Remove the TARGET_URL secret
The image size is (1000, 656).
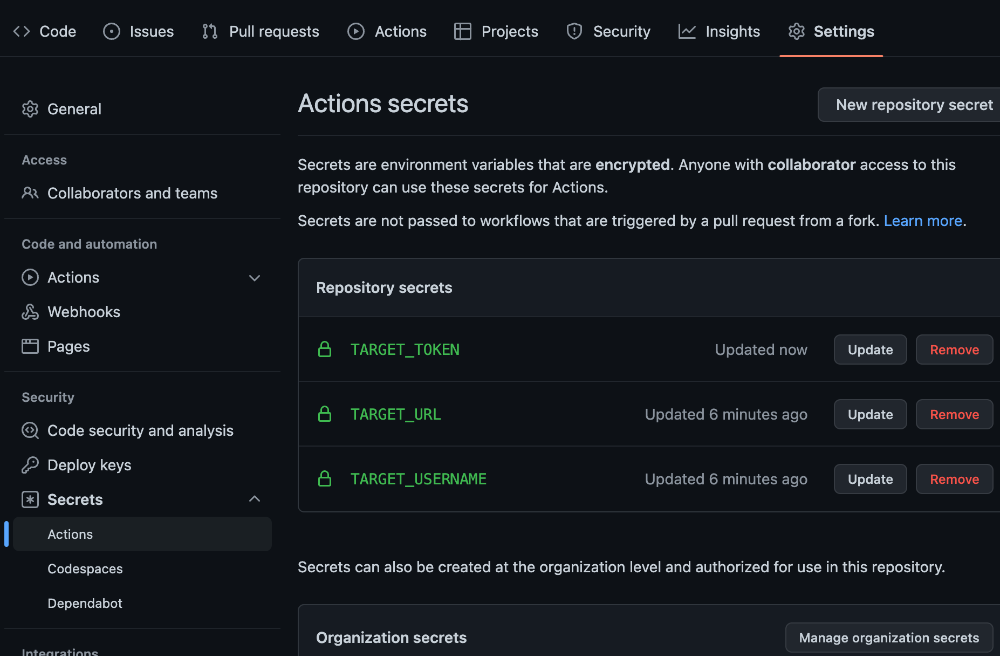(954, 414)
